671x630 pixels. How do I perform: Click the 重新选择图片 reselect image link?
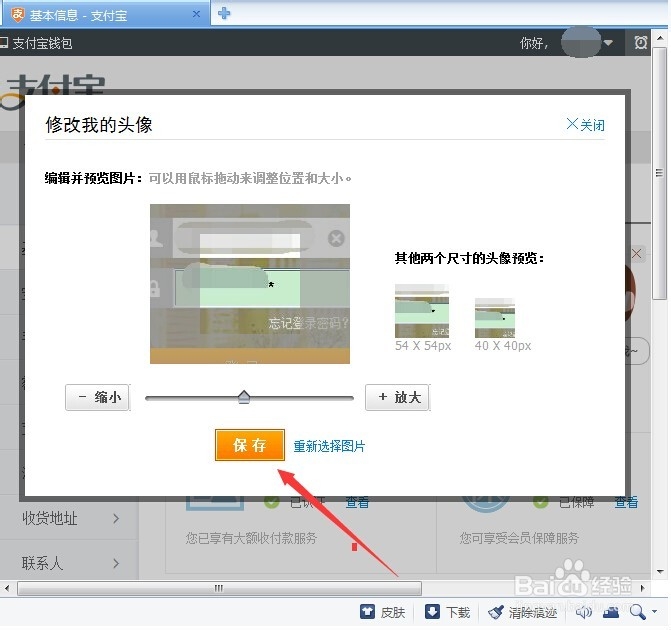tap(329, 446)
